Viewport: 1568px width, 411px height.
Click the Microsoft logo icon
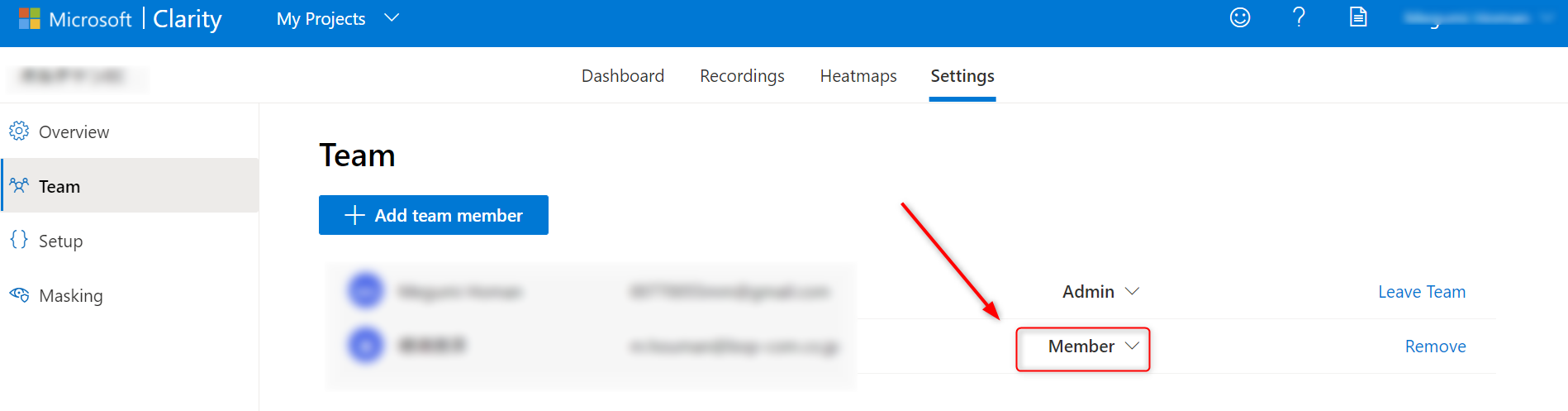click(x=30, y=19)
